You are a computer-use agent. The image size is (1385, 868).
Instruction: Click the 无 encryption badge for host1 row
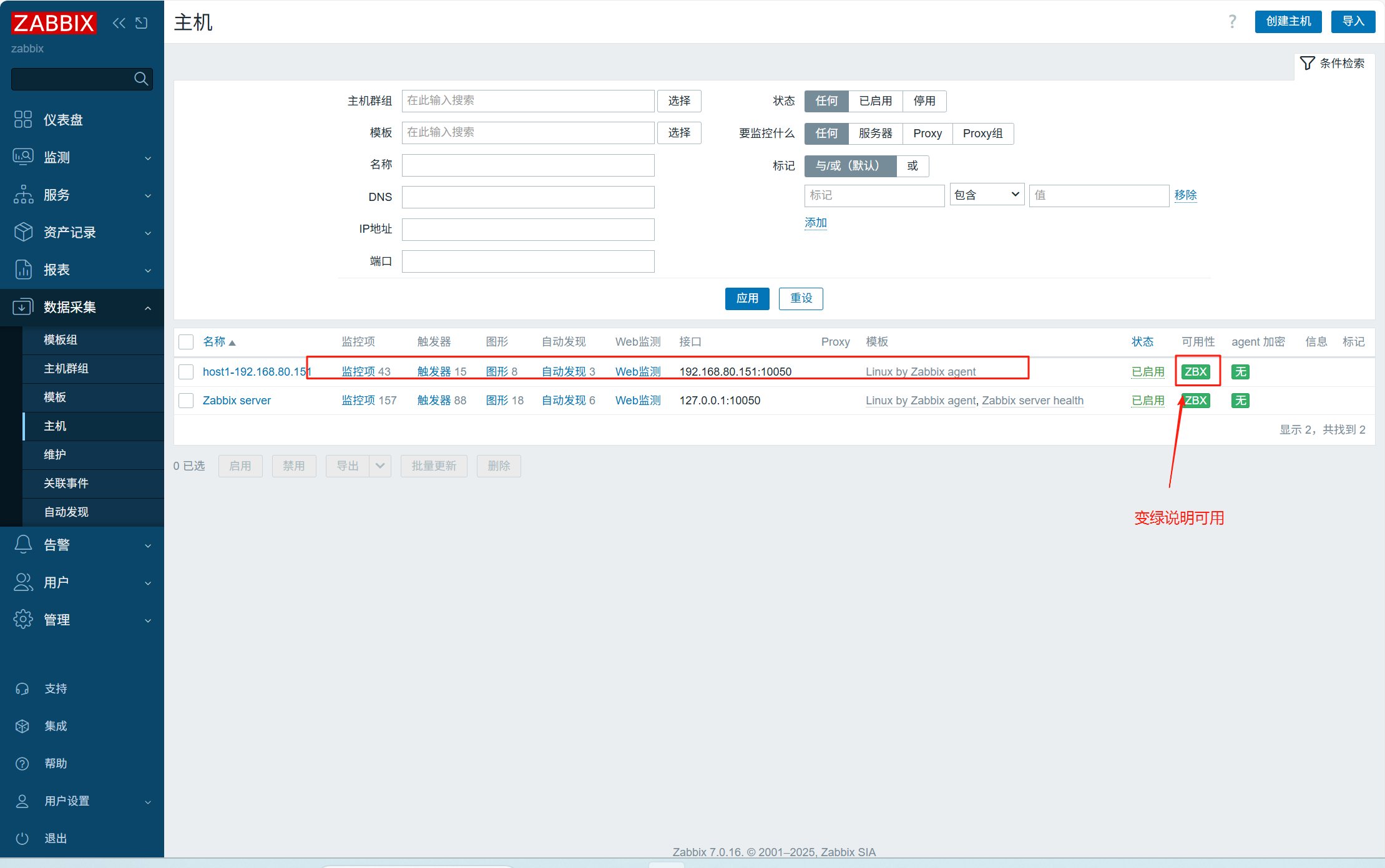[x=1240, y=371]
